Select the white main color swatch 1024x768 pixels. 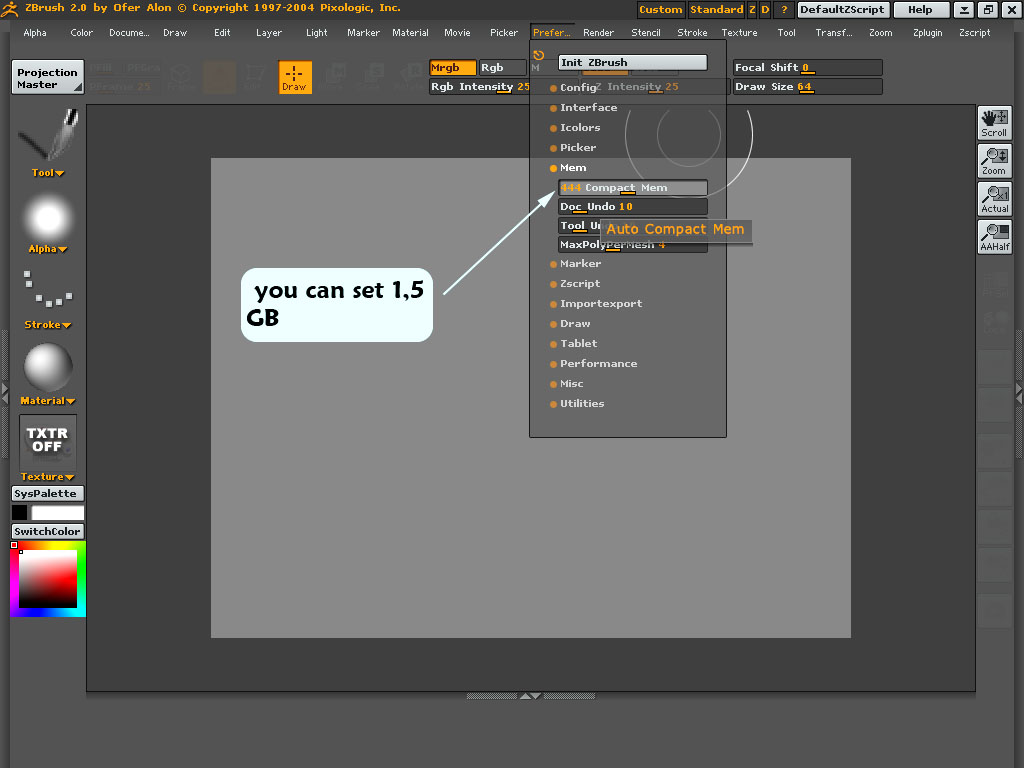pos(57,513)
